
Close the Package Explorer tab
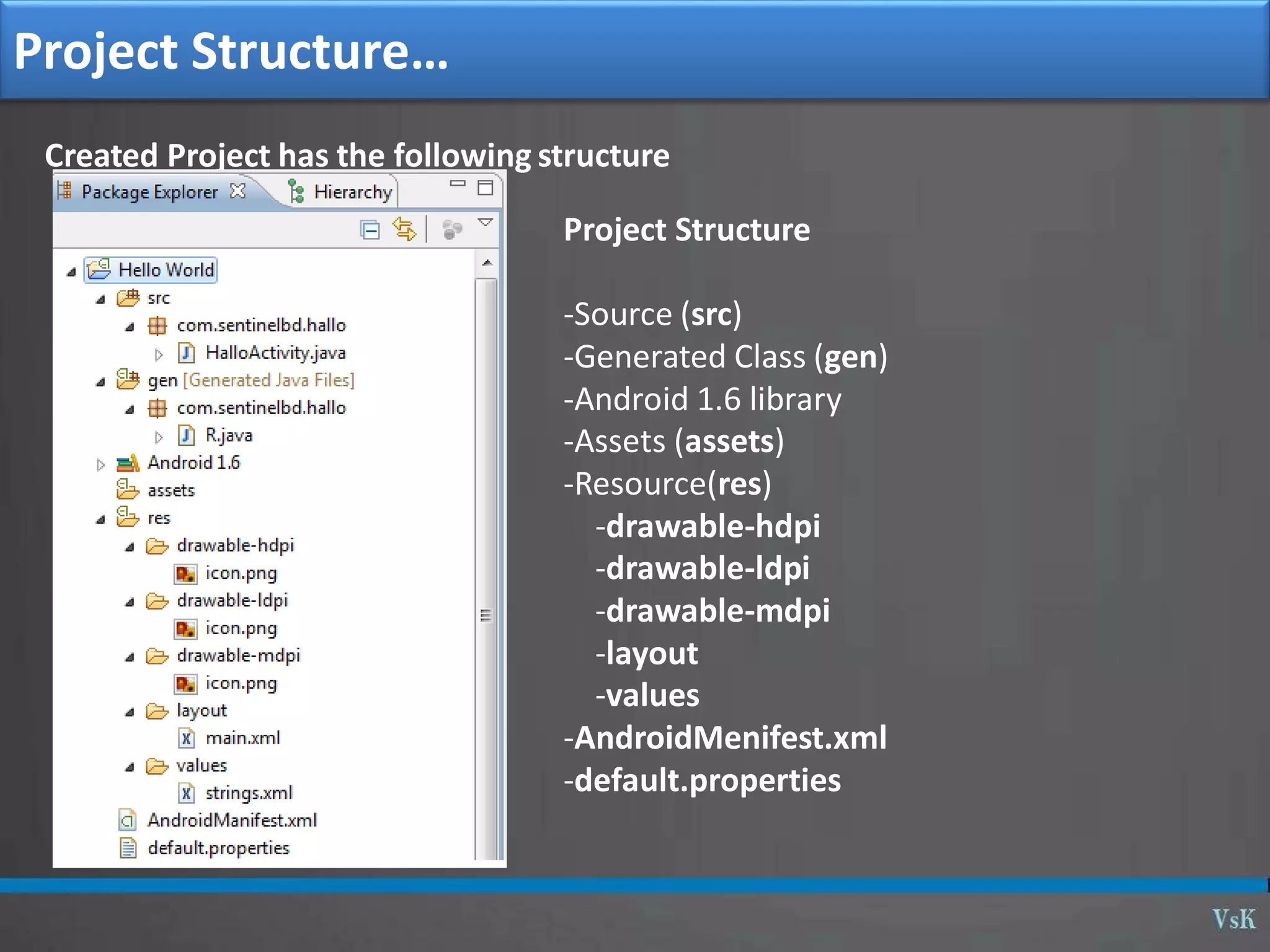(238, 191)
